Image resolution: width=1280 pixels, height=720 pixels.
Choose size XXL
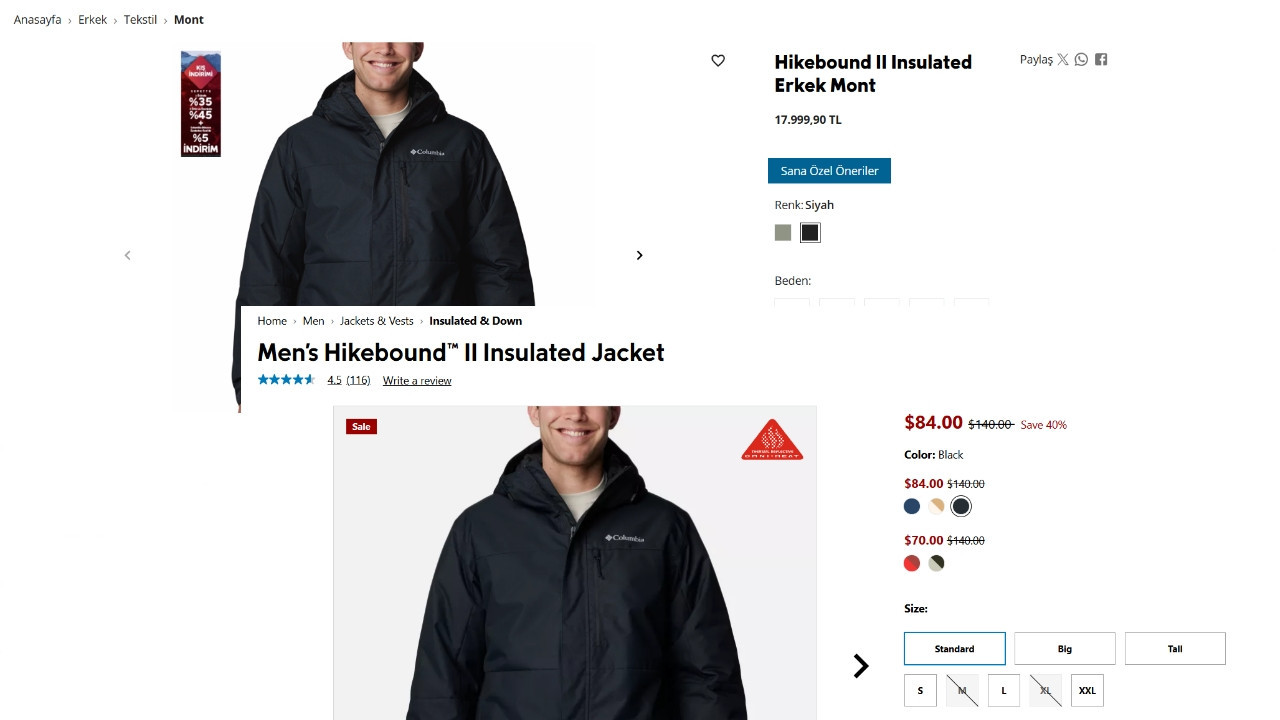[x=1087, y=690]
